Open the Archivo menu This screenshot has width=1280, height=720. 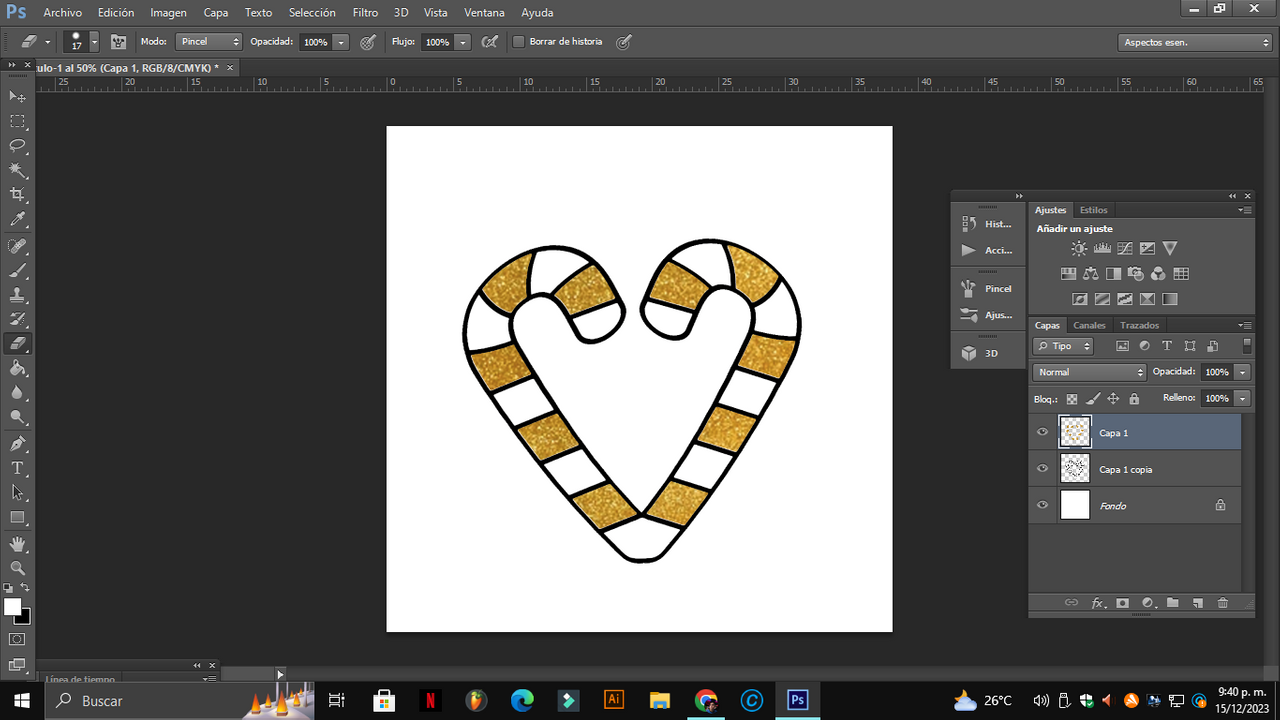click(62, 13)
